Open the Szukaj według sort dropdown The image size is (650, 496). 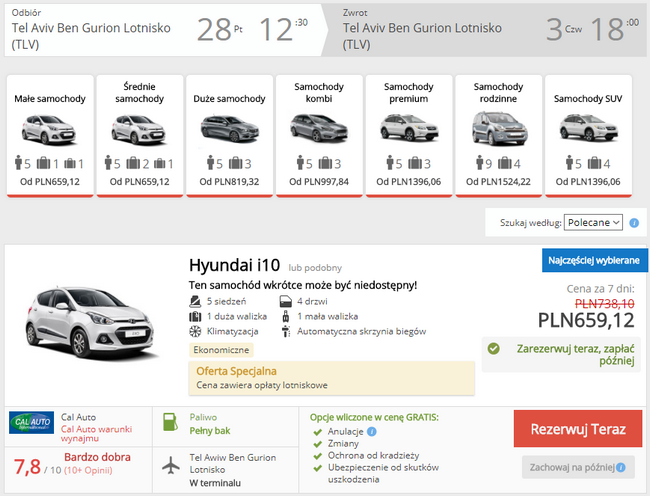[x=593, y=222]
